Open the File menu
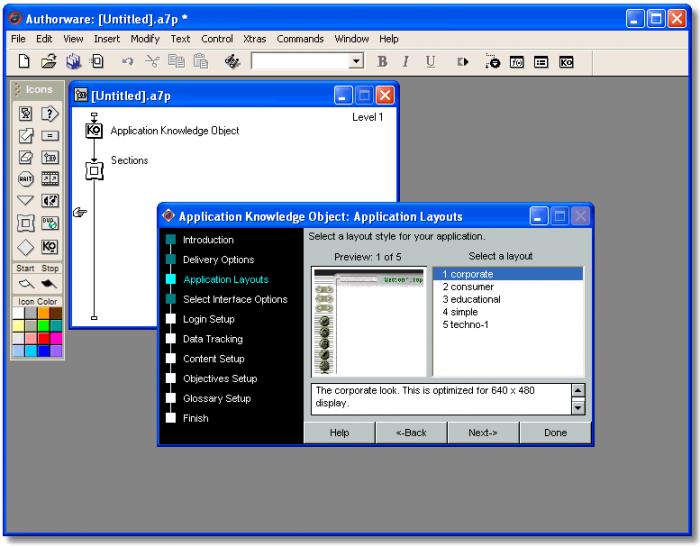 tap(18, 39)
